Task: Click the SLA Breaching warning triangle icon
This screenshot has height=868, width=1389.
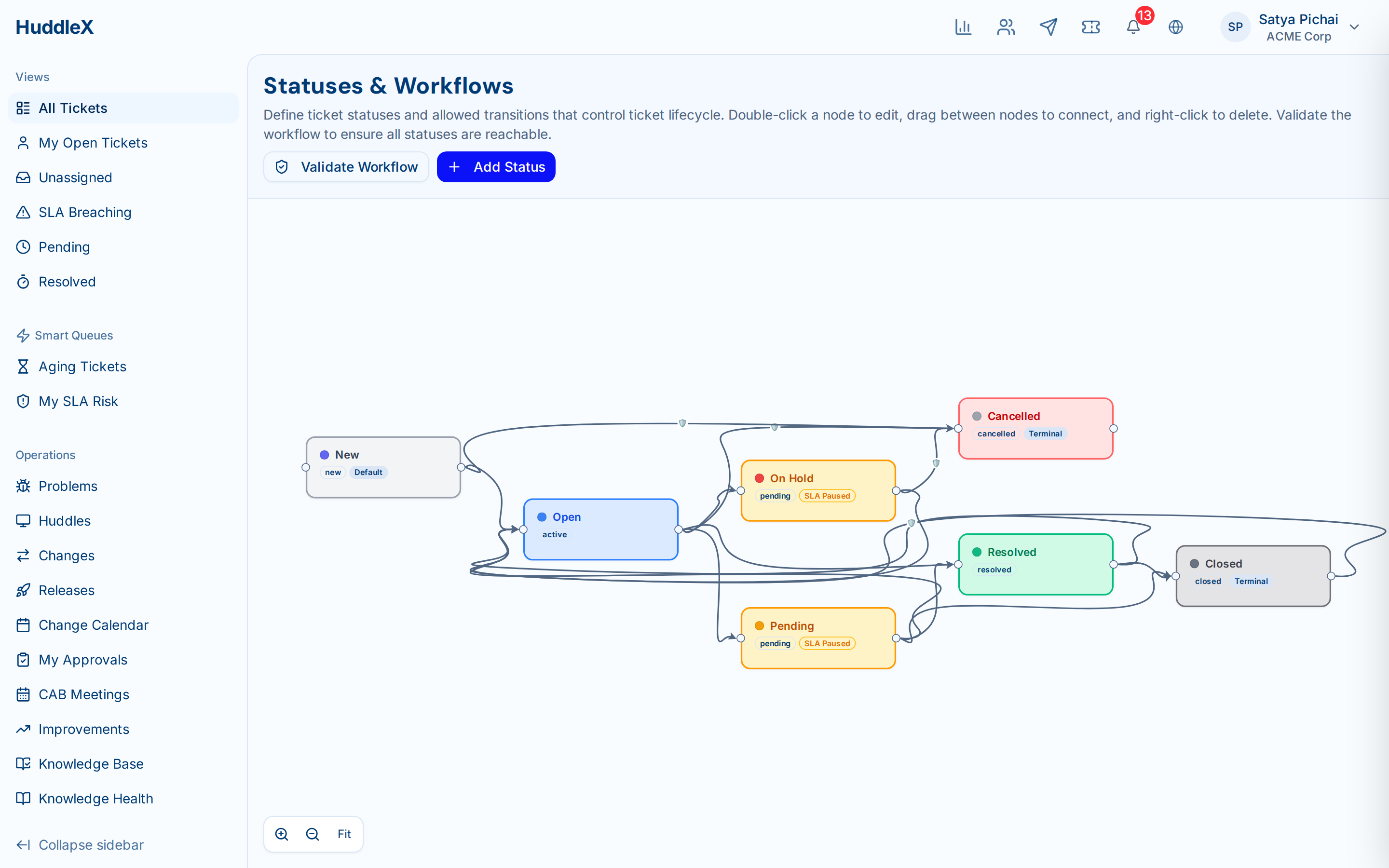Action: click(x=23, y=212)
